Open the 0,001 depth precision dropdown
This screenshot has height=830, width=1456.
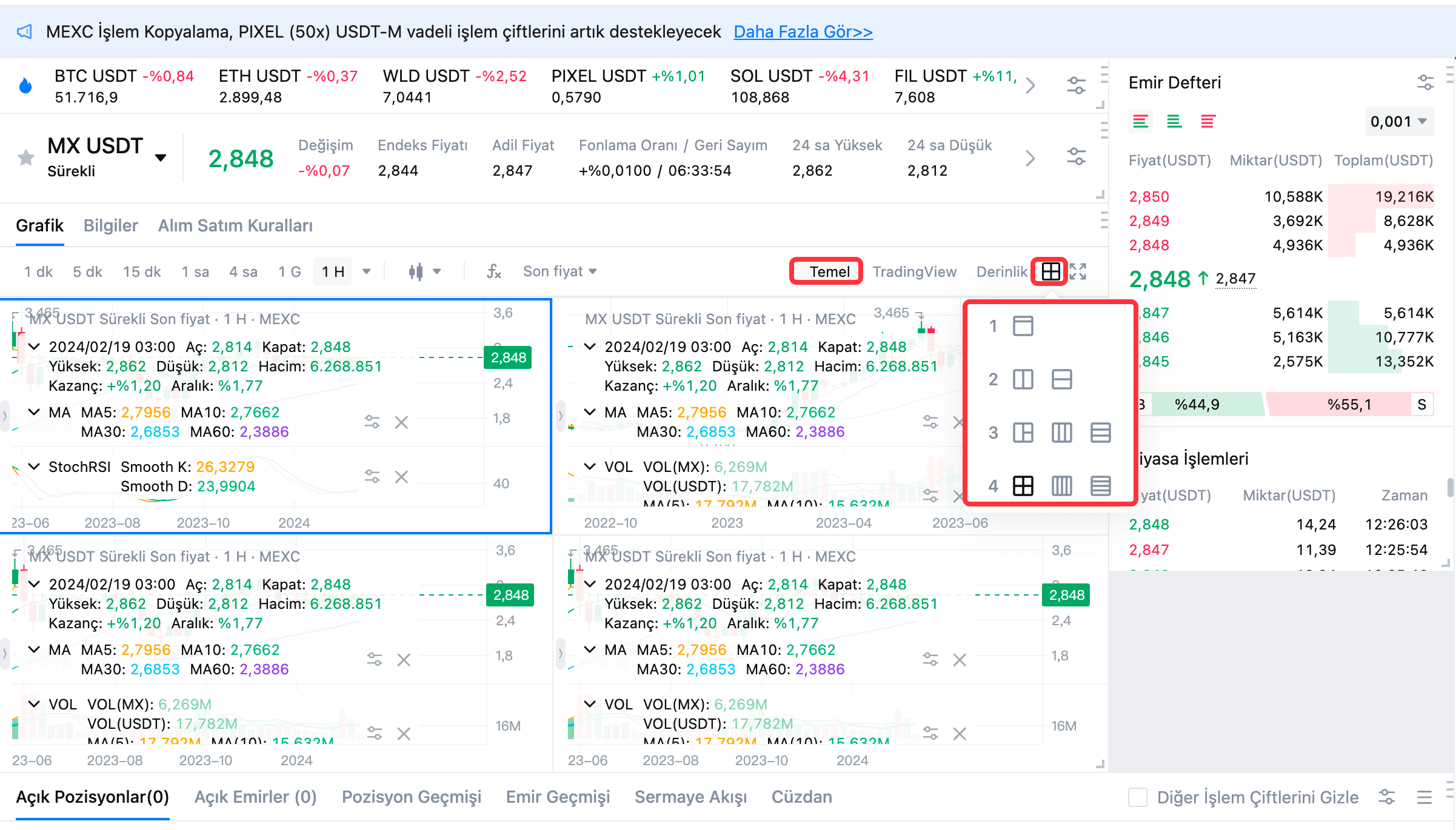tap(1398, 122)
